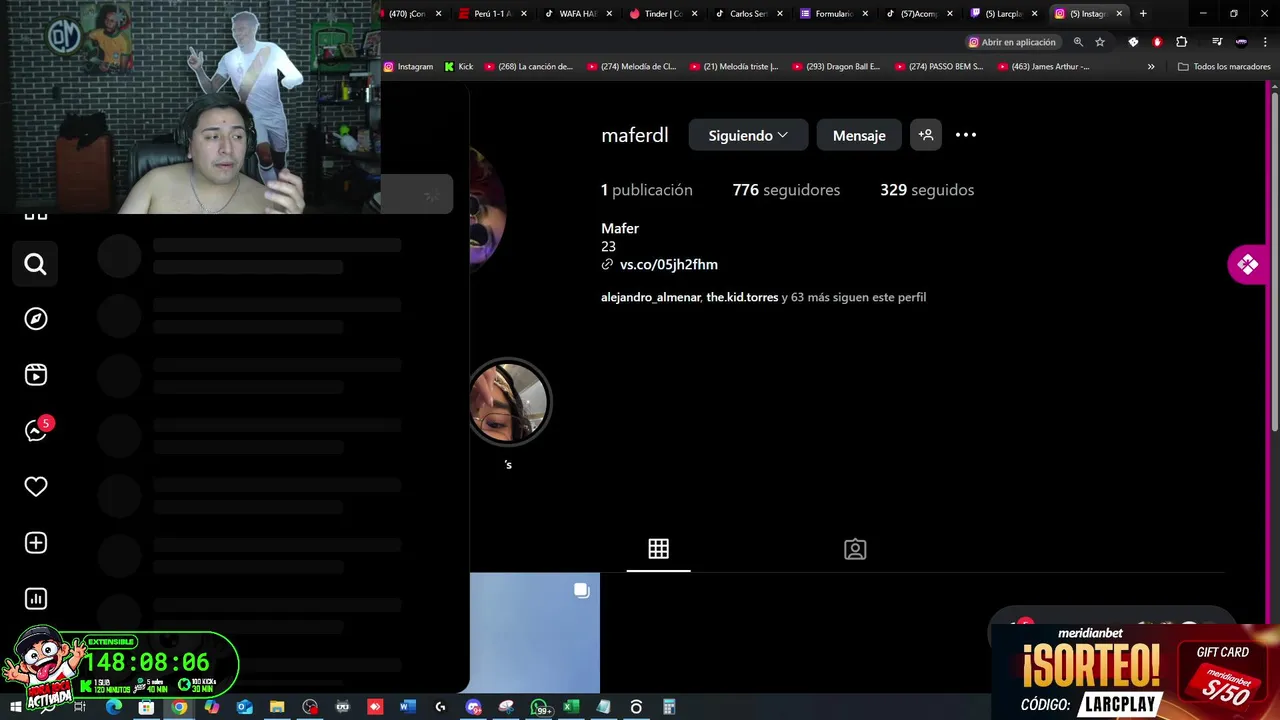Open the story highlight circle
The image size is (1280, 720).
pyautogui.click(x=509, y=402)
